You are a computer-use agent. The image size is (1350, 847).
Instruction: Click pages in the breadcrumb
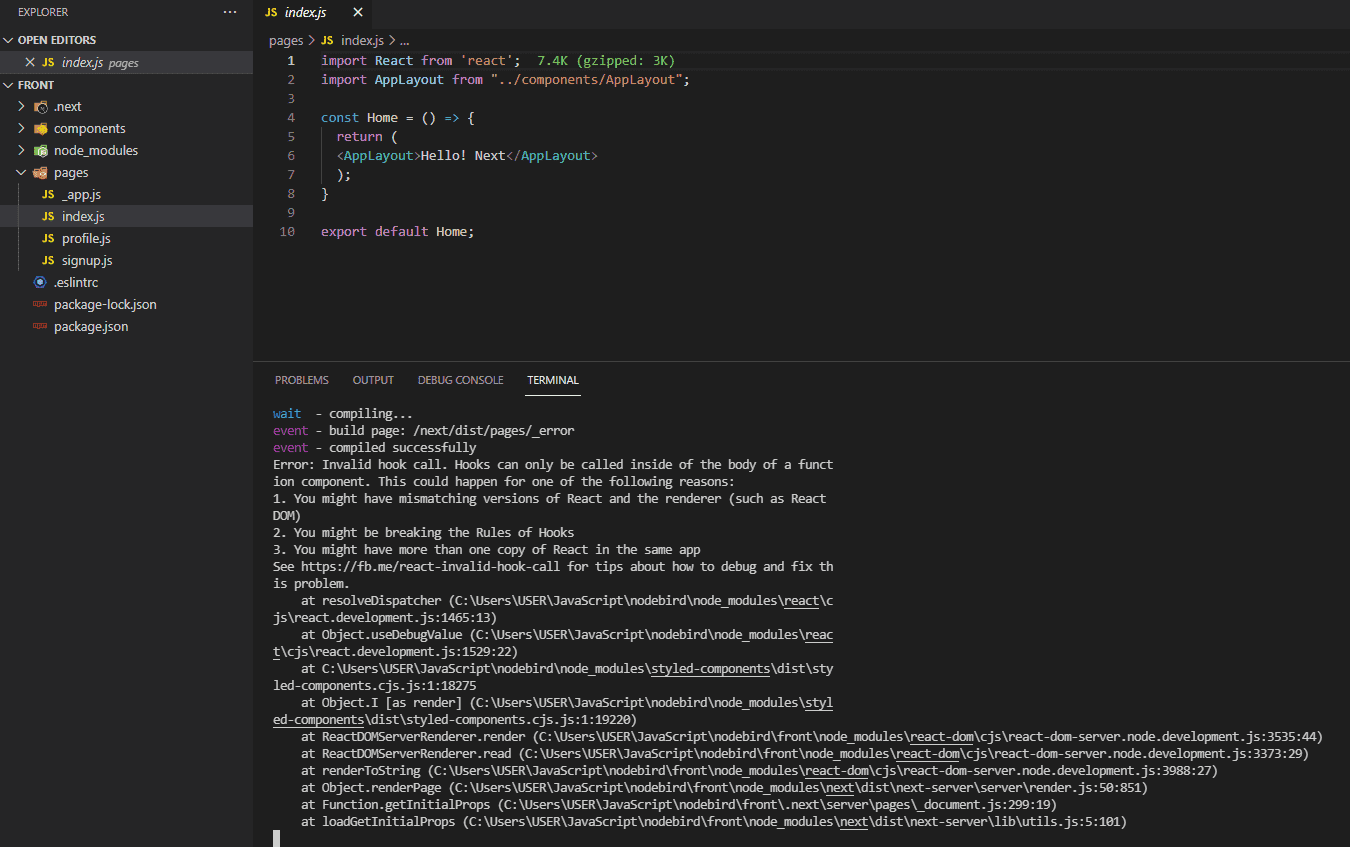click(x=286, y=41)
